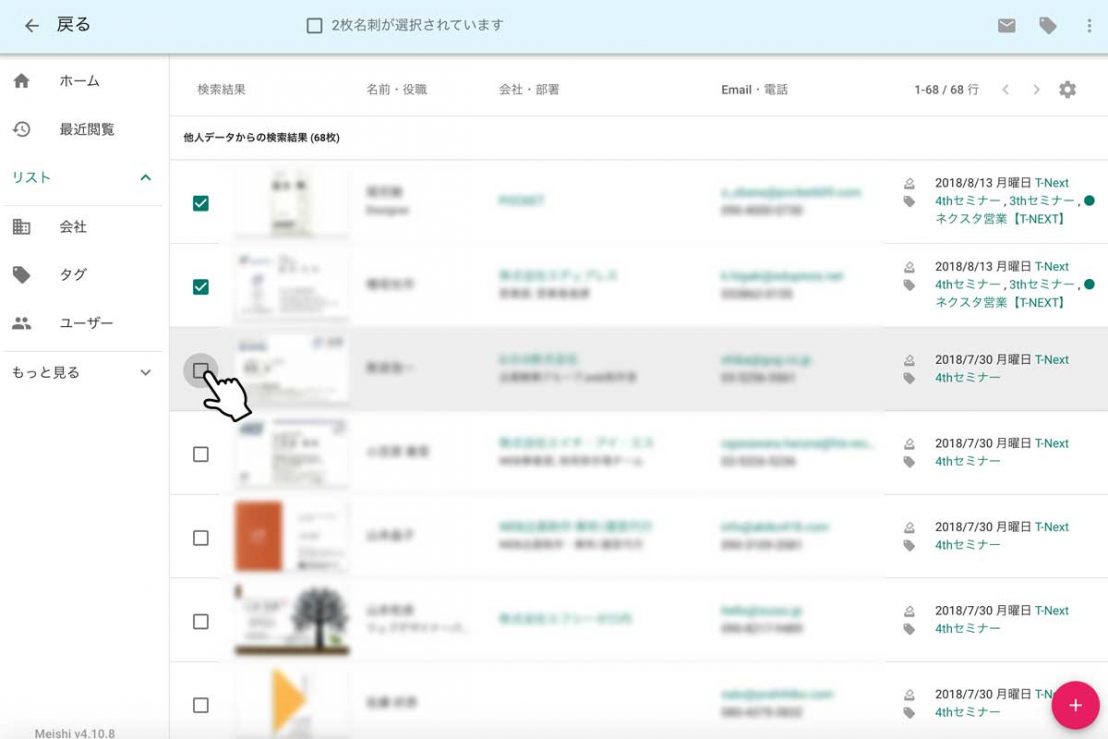The image size is (1108, 739).
Task: Open table settings gear icon
Action: click(1067, 90)
